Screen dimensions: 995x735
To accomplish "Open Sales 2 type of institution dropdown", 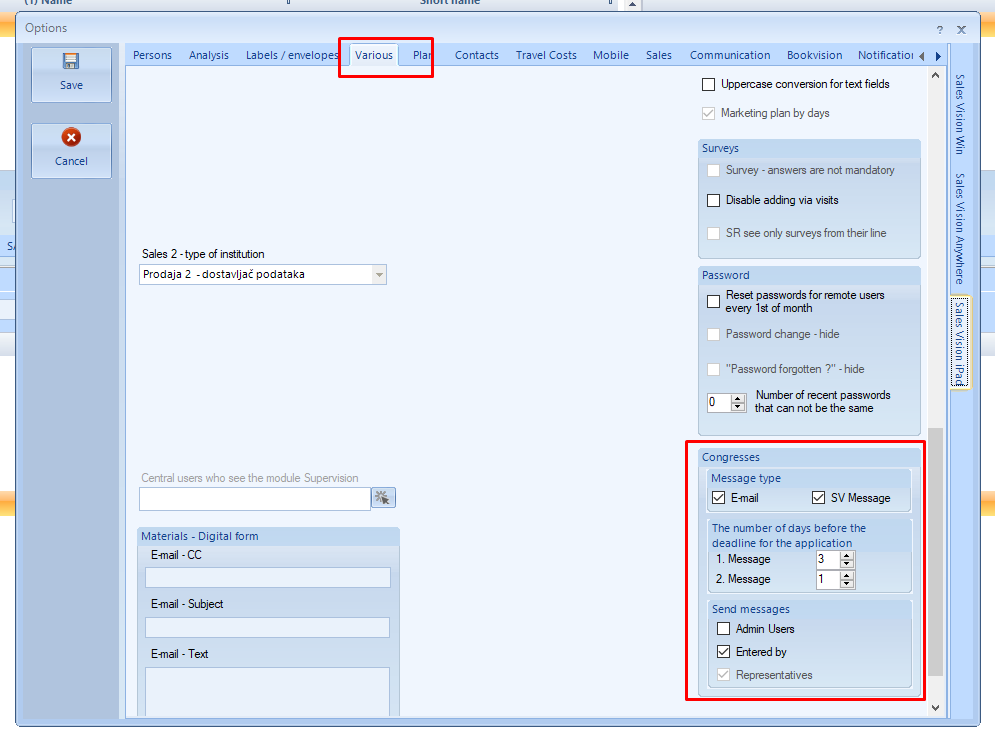I will point(378,275).
